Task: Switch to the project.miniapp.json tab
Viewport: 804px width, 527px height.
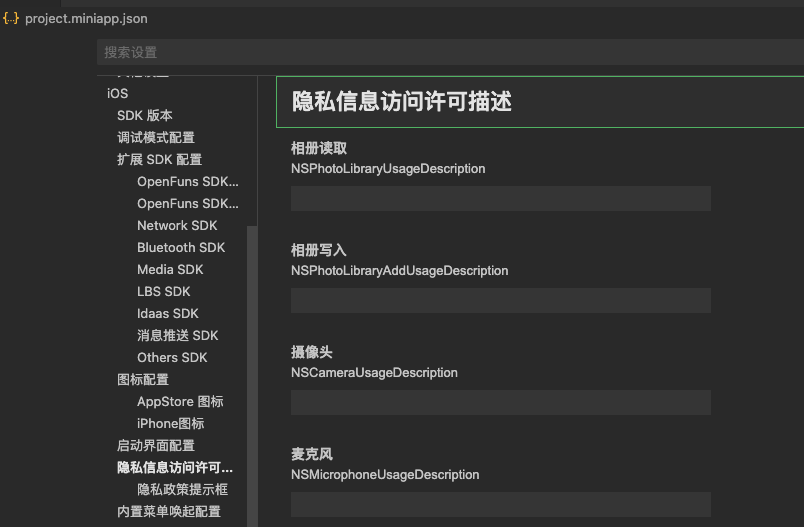Action: tap(85, 19)
